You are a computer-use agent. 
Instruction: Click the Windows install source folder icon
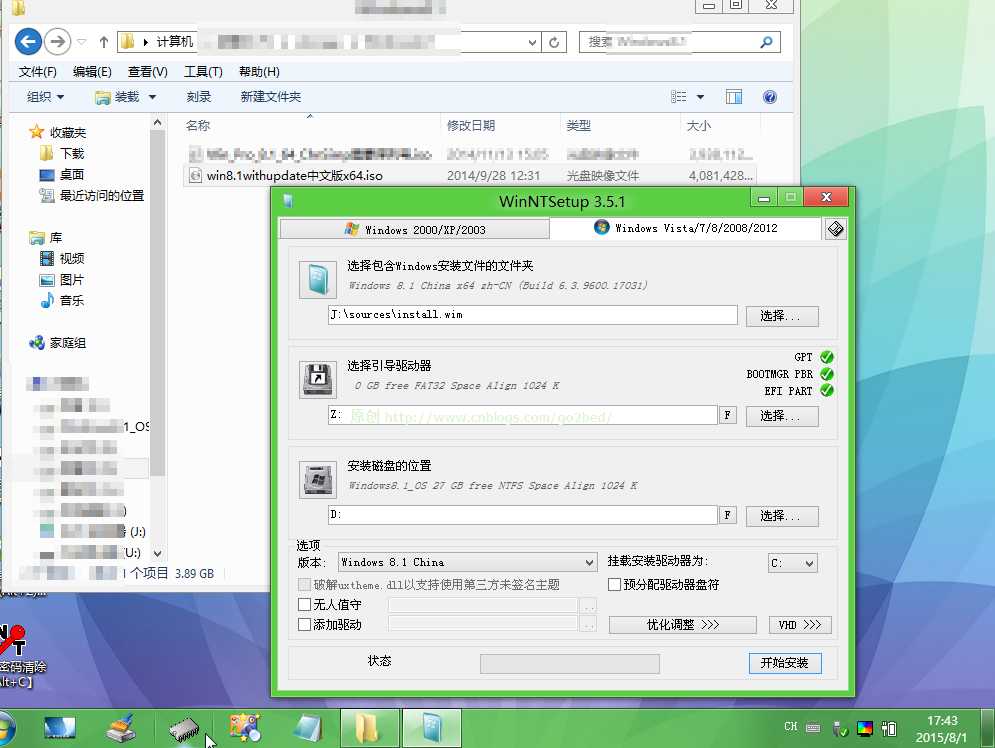coord(317,279)
